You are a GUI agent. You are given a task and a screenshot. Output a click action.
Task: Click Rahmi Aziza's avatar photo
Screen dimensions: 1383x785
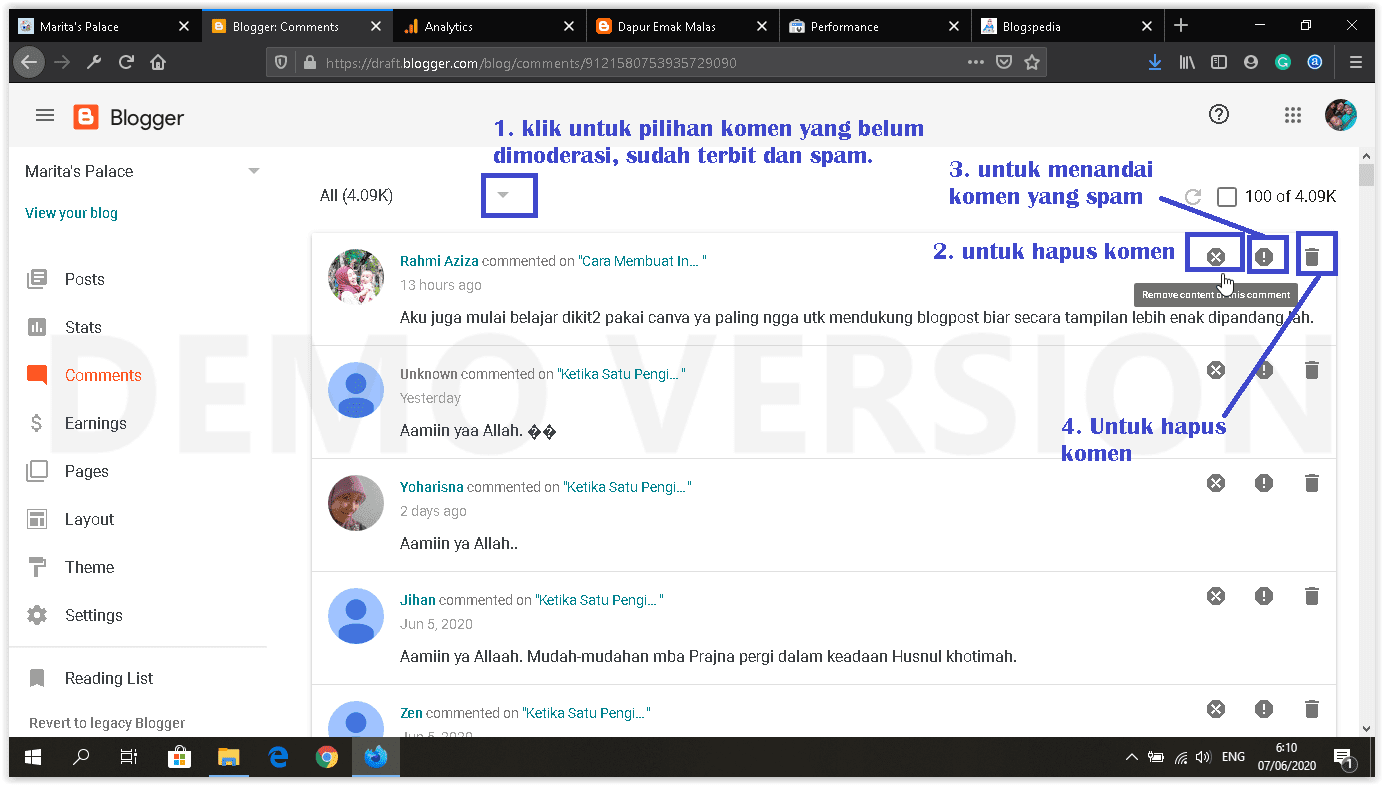pyautogui.click(x=356, y=277)
